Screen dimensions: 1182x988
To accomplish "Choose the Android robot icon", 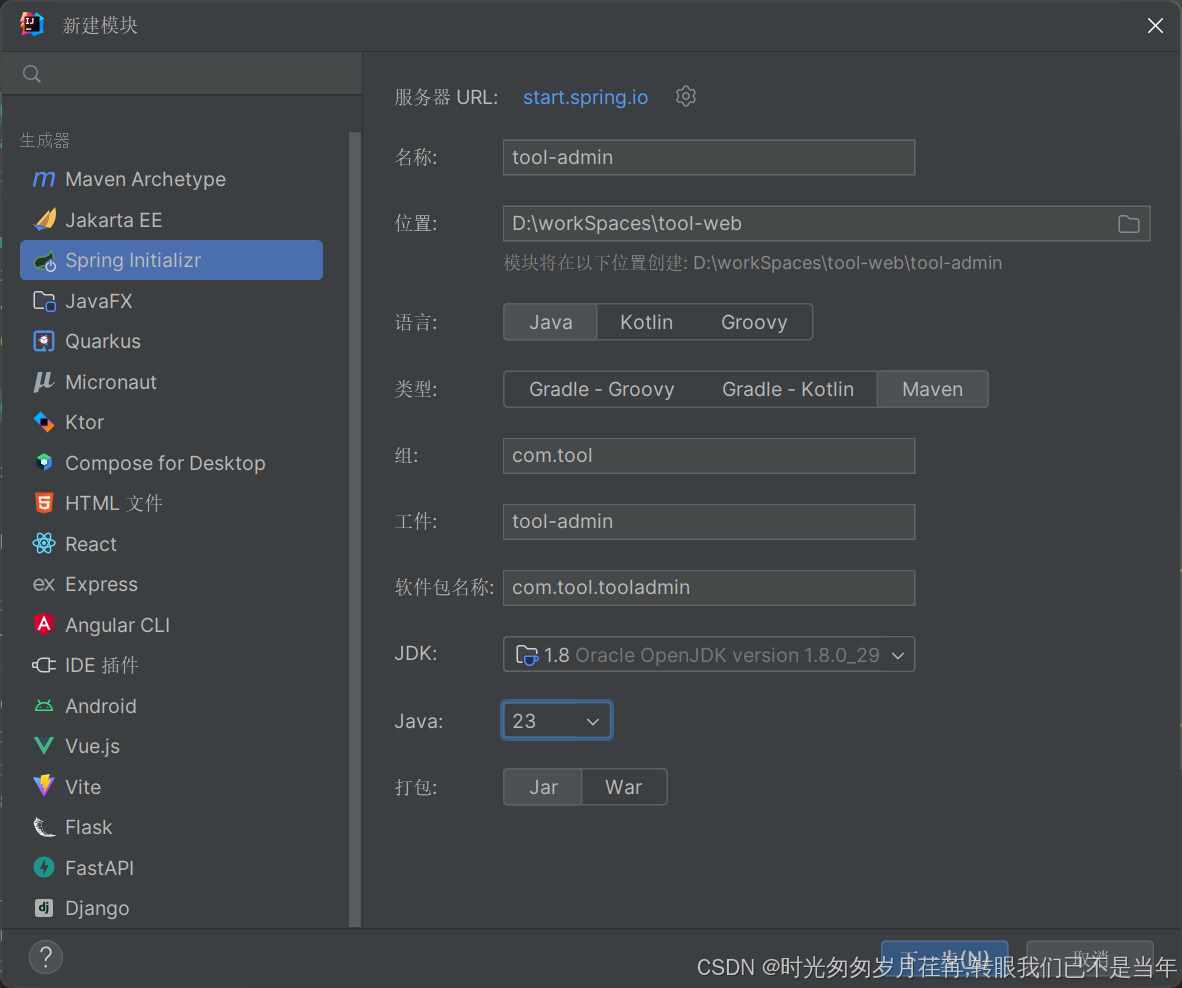I will 44,705.
